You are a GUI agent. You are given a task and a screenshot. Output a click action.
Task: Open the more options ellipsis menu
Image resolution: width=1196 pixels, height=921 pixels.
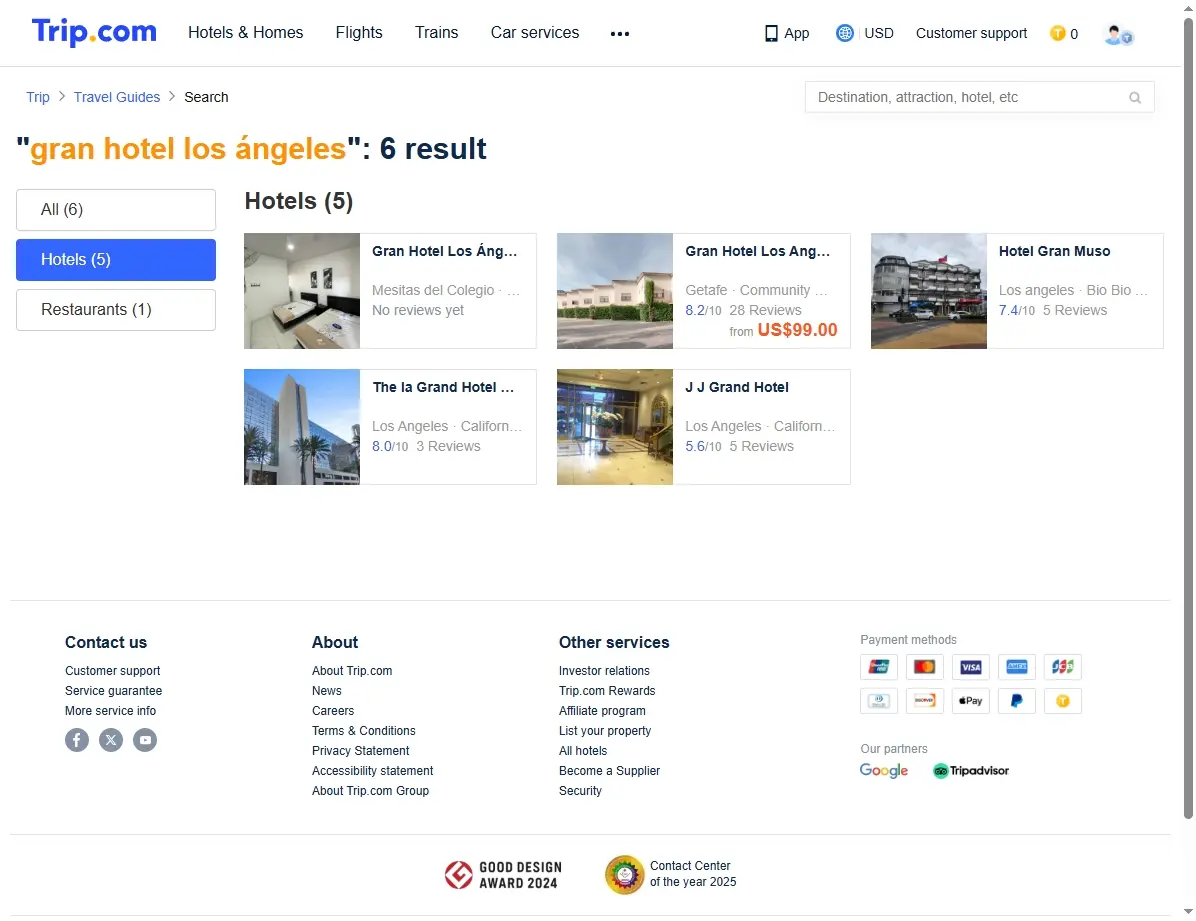tap(620, 34)
